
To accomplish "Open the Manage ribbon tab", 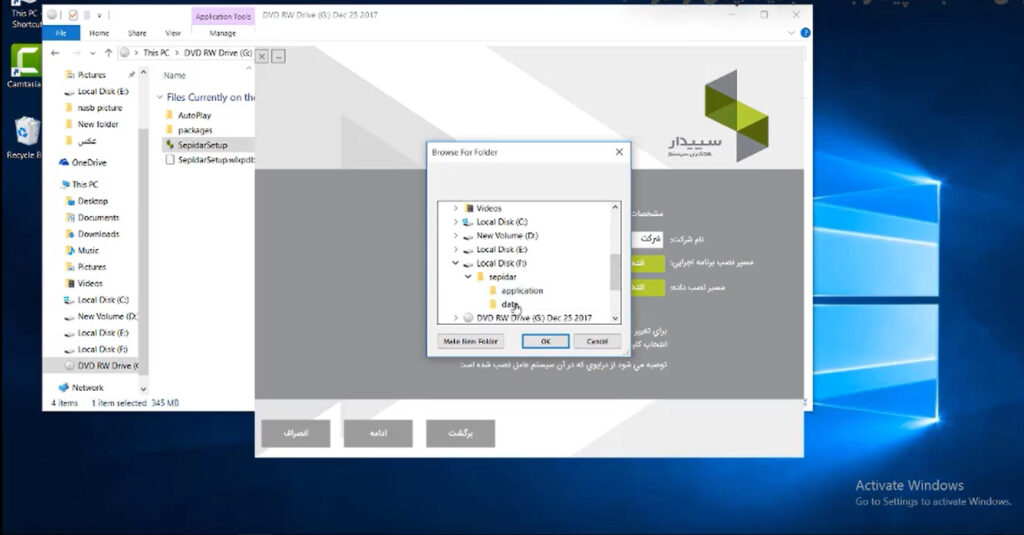I will pyautogui.click(x=223, y=33).
